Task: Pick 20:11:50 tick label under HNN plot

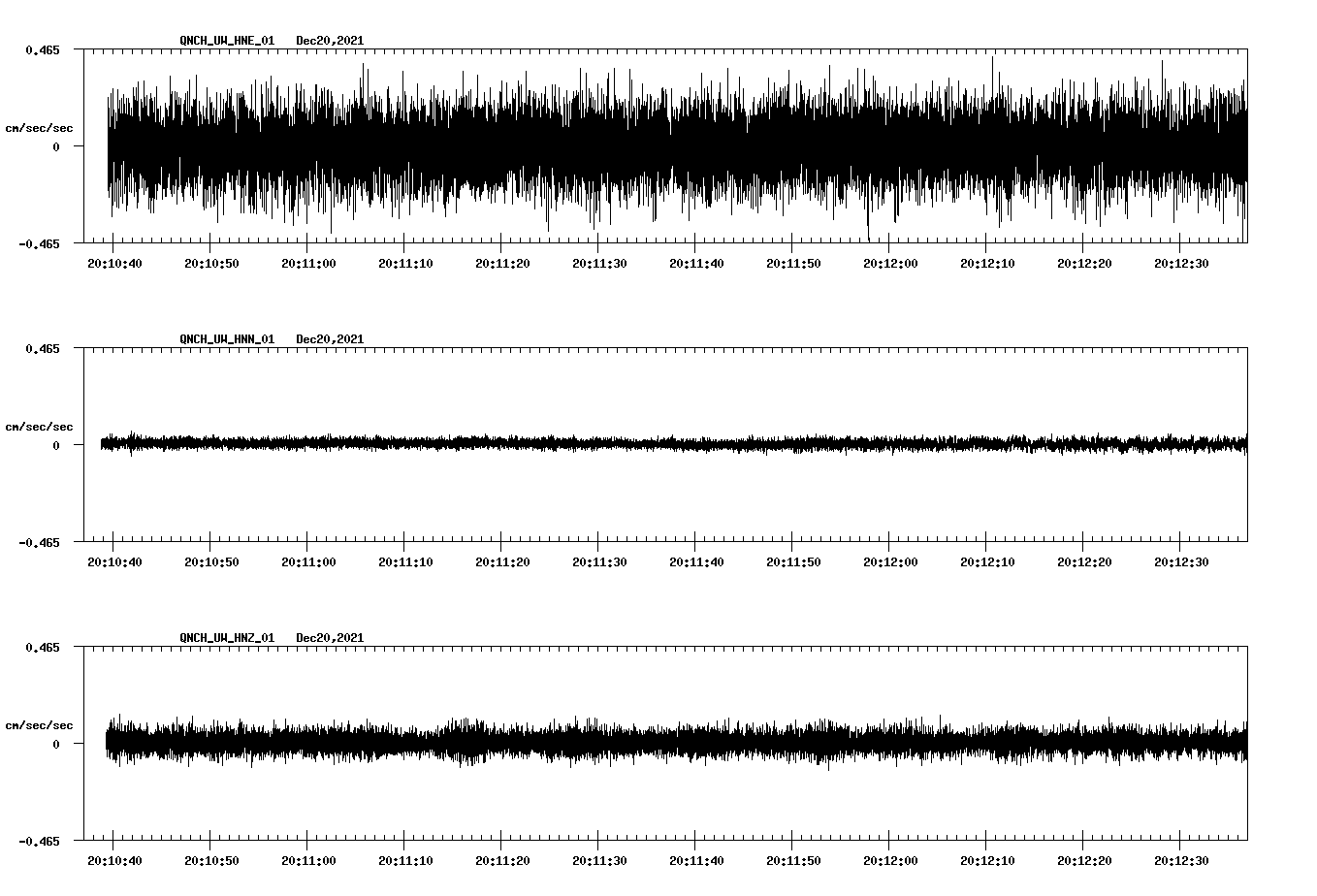Action: (x=793, y=562)
